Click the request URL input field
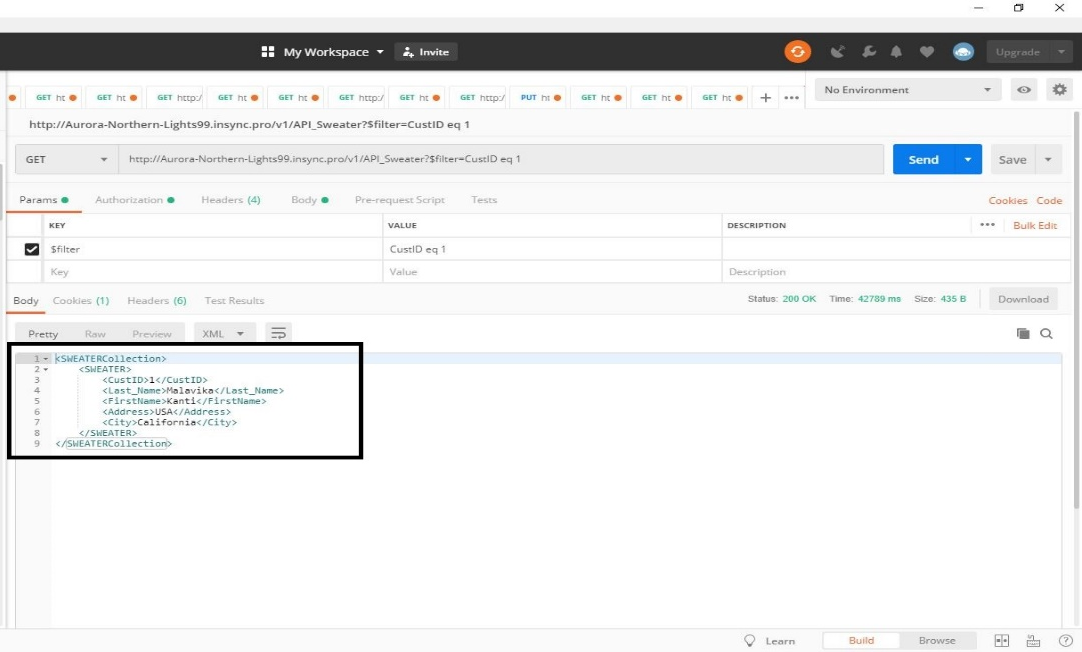This screenshot has width=1082, height=652. click(500, 159)
